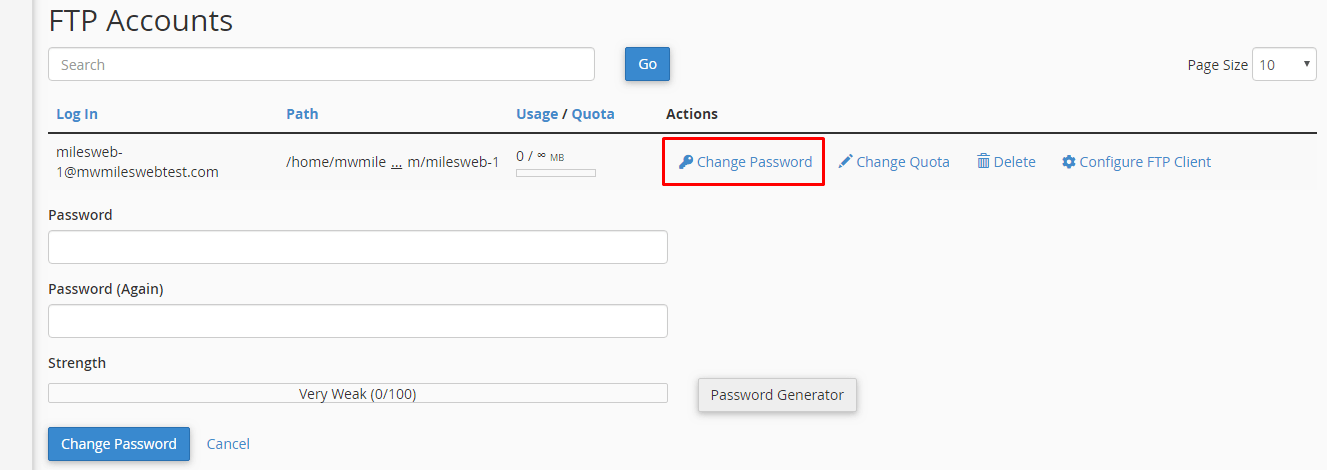
Task: Sort by Quota column header
Action: 593,114
